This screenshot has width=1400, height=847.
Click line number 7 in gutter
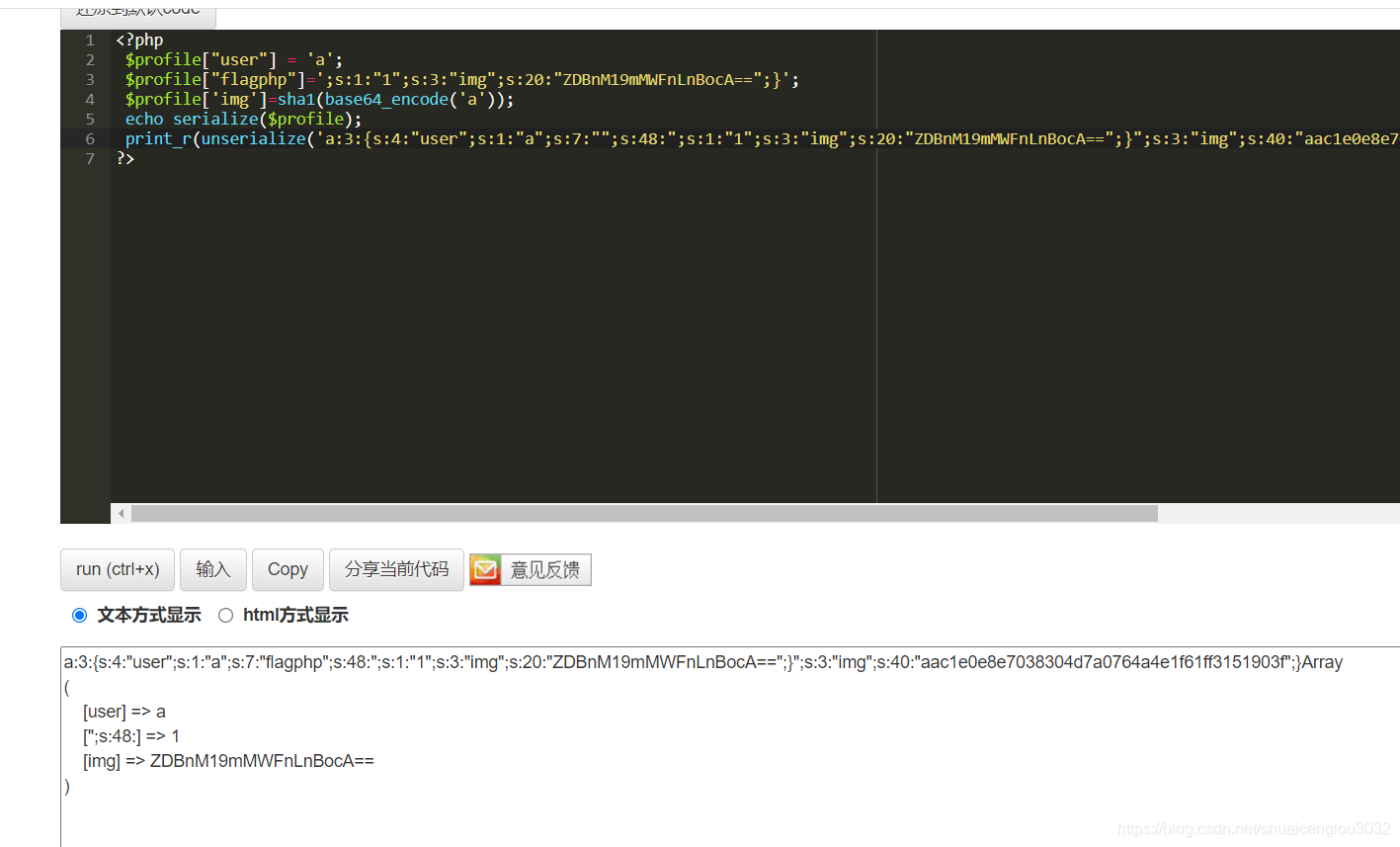(90, 159)
